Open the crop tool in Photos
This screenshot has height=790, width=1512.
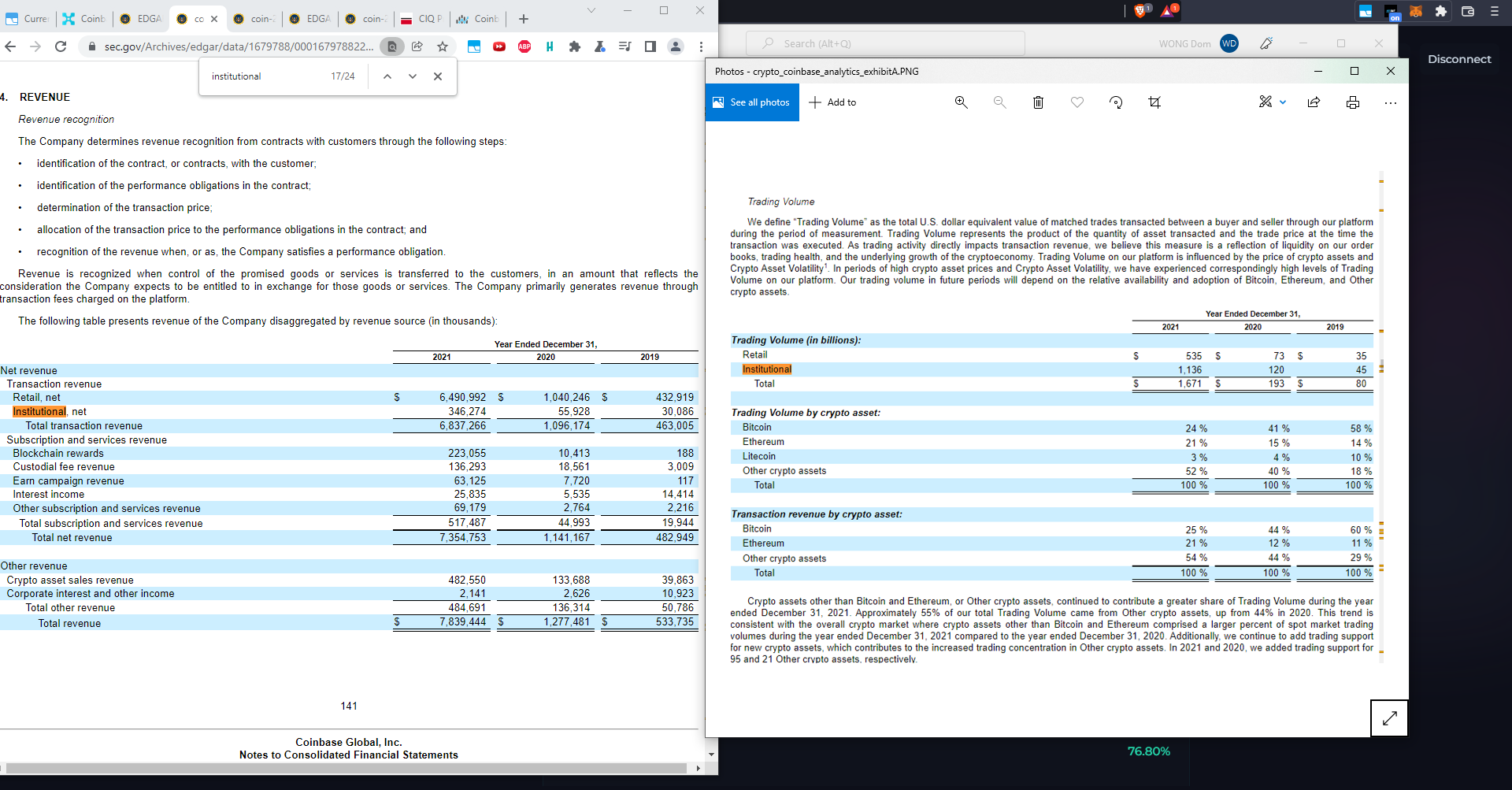tap(1154, 102)
